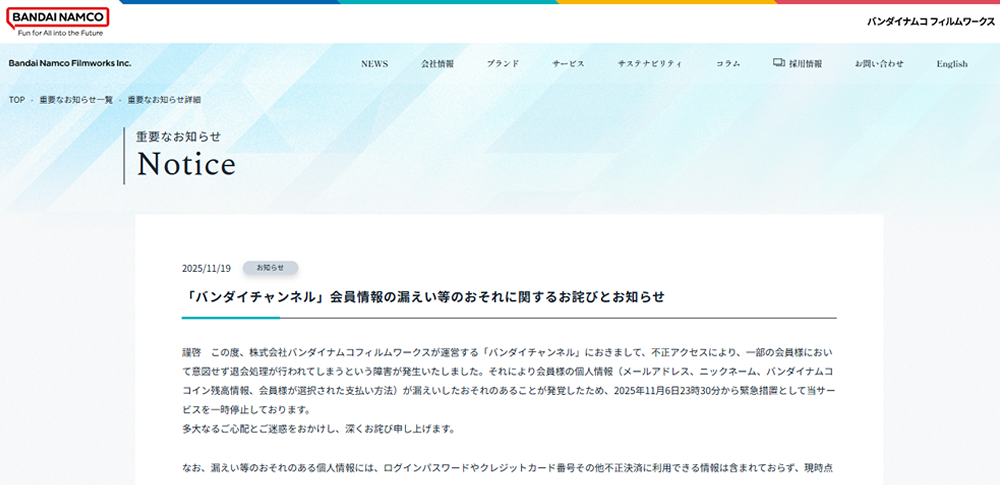Open the お問い合わせ contact page

pyautogui.click(x=879, y=64)
